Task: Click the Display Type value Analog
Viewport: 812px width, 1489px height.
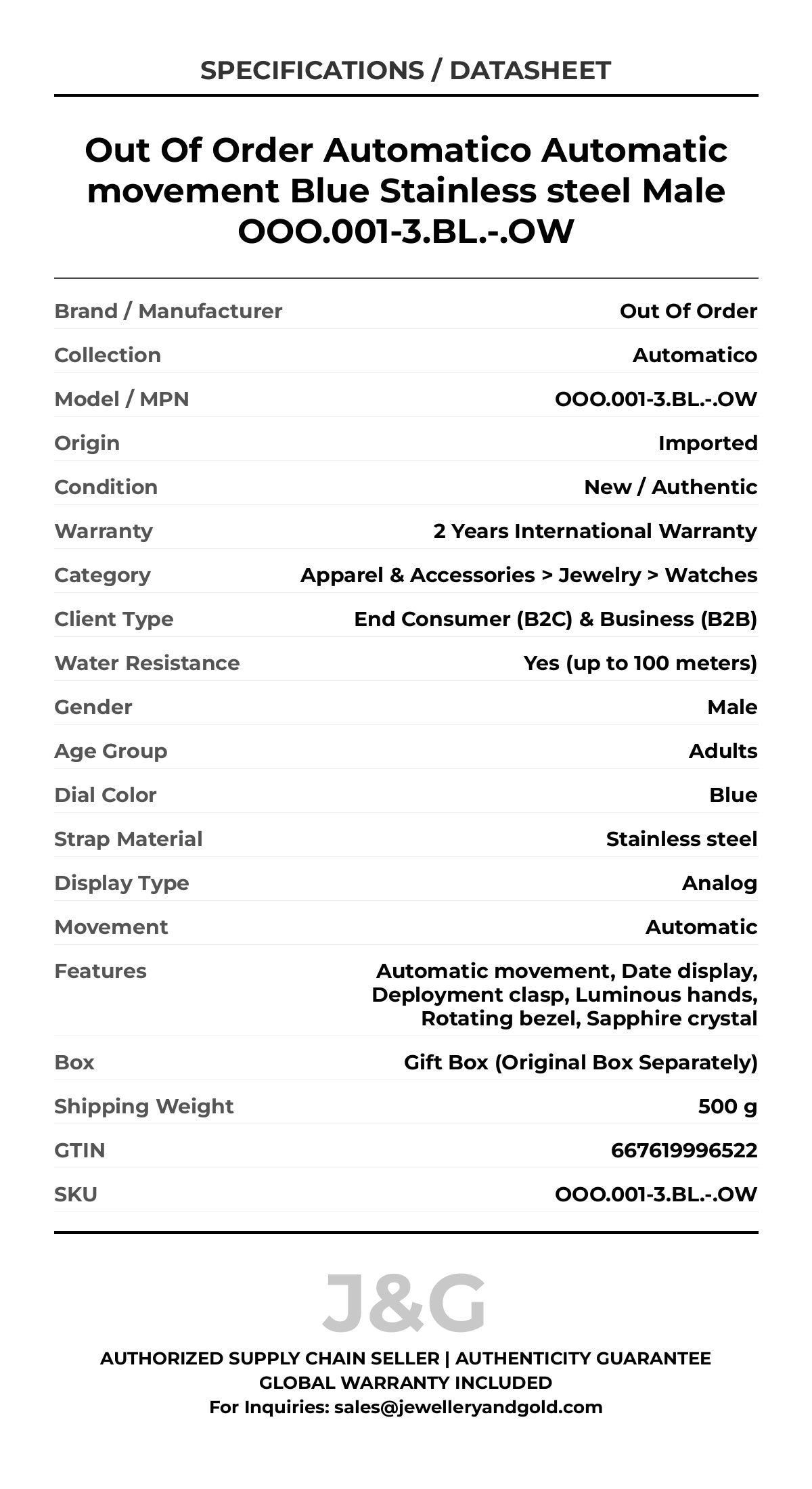Action: pos(719,883)
